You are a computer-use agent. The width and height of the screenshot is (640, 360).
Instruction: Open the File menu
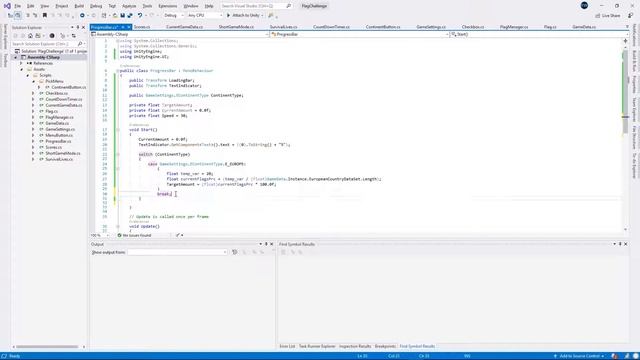pos(18,6)
